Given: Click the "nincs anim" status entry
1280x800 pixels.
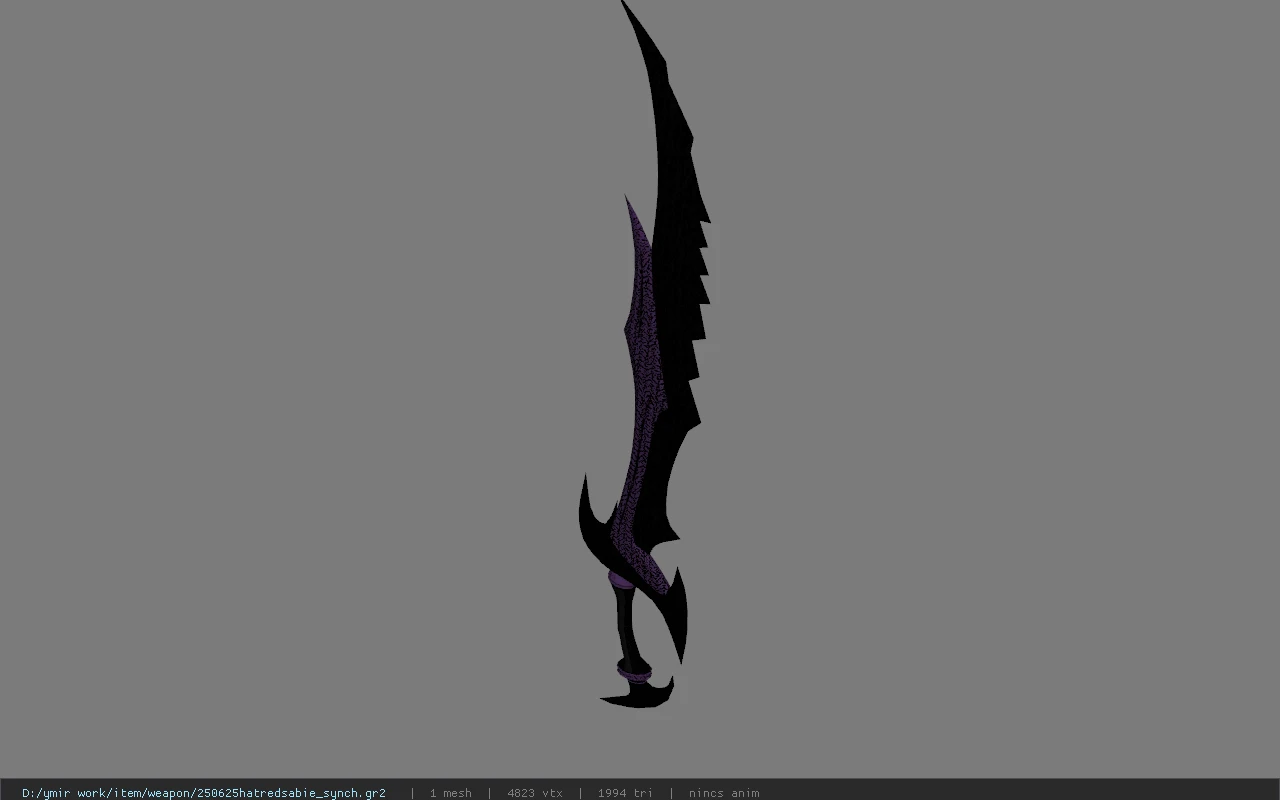Looking at the screenshot, I should [724, 793].
